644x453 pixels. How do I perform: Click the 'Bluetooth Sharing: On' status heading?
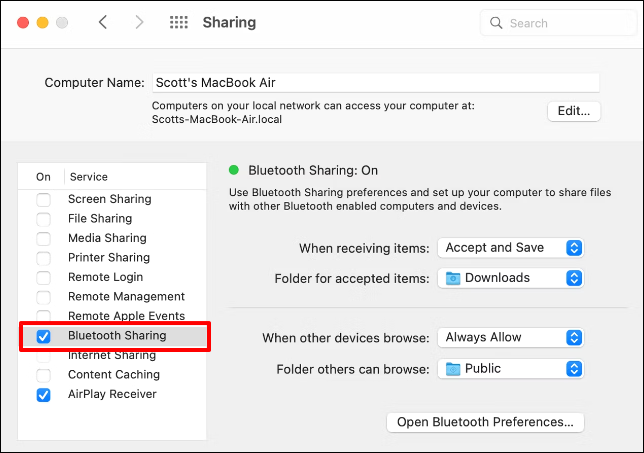point(313,170)
